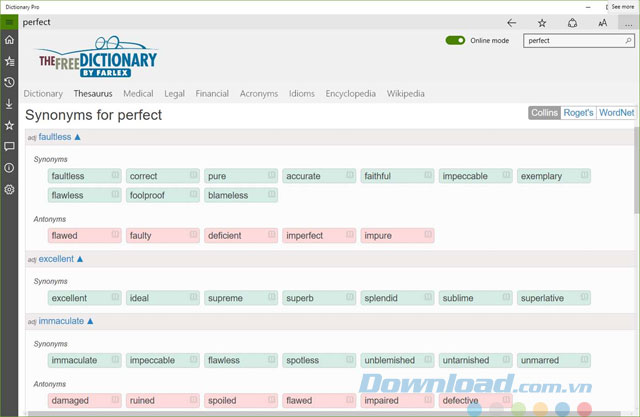The image size is (640, 417).
Task: Open the favorites list sidebar icon
Action: tap(9, 61)
